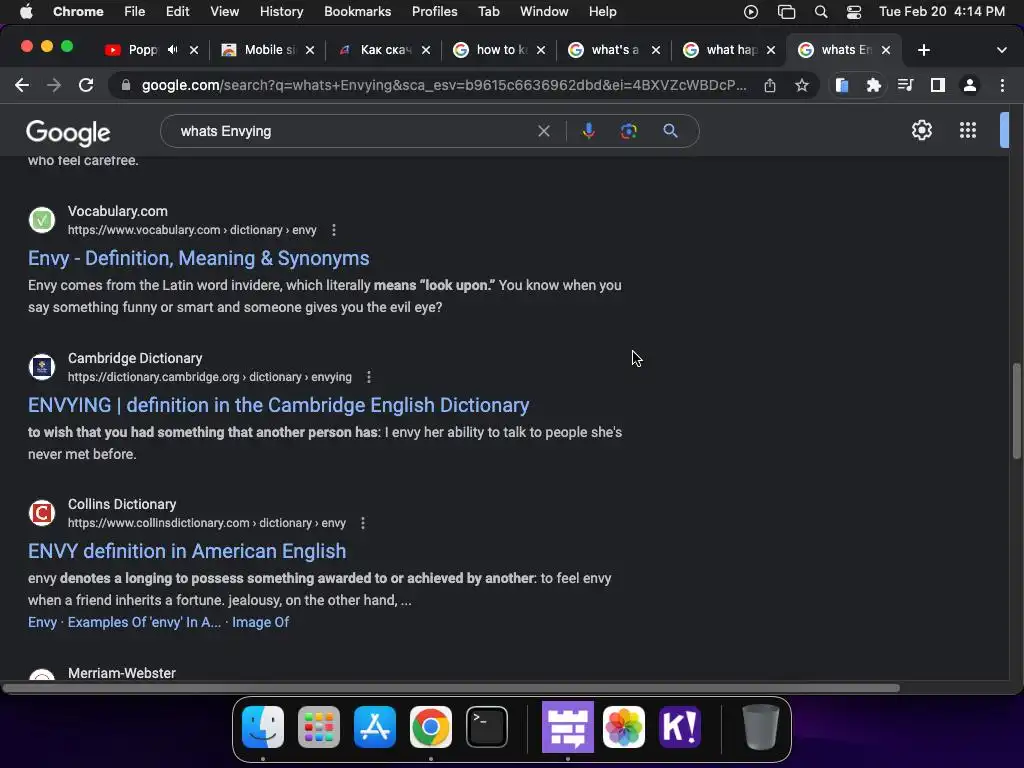Image resolution: width=1024 pixels, height=768 pixels.
Task: Click the horizontal scrollbar at page bottom
Action: point(451,688)
